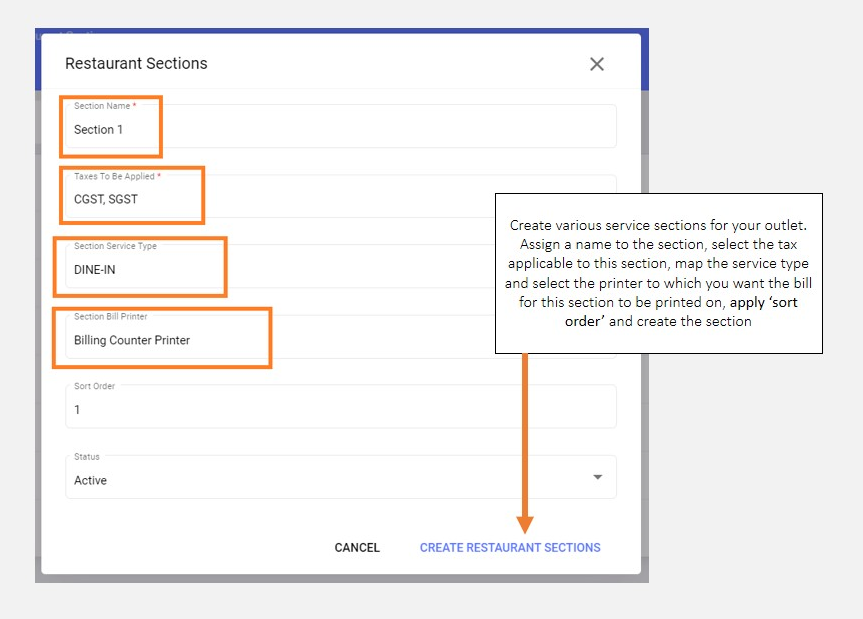This screenshot has height=619, width=863.
Task: Click CREATE RESTAURANT SECTIONS button
Action: click(510, 548)
